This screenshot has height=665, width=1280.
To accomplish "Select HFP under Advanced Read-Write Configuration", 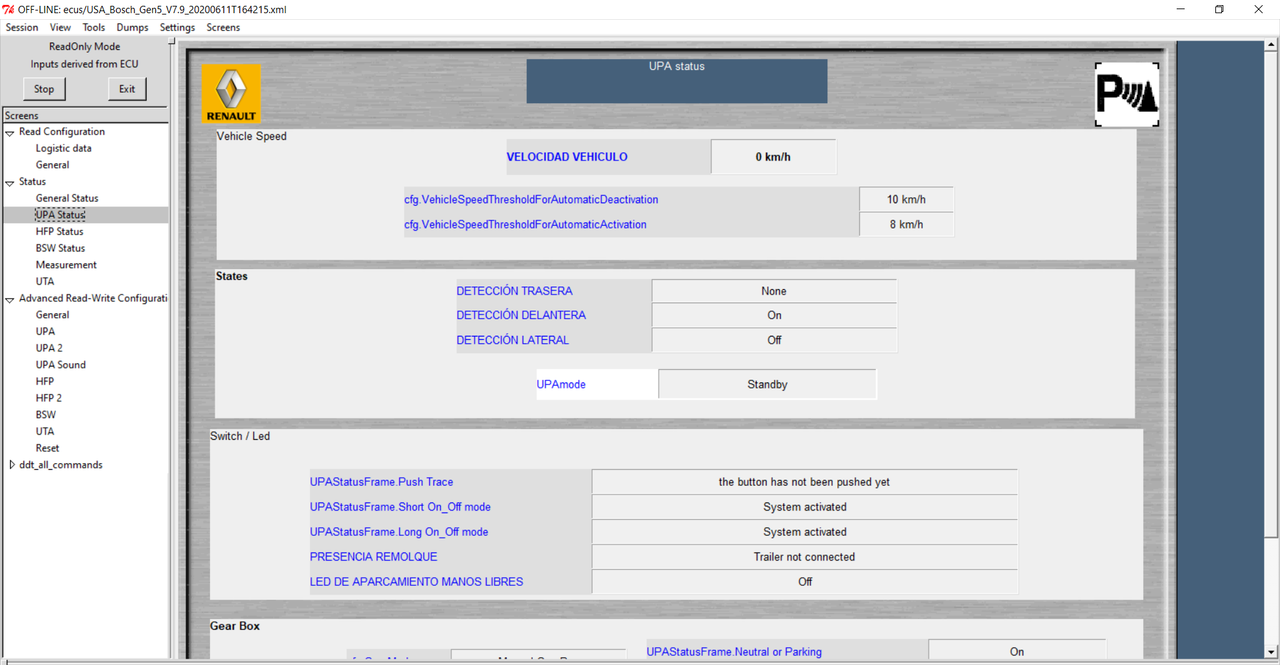I will pos(45,382).
